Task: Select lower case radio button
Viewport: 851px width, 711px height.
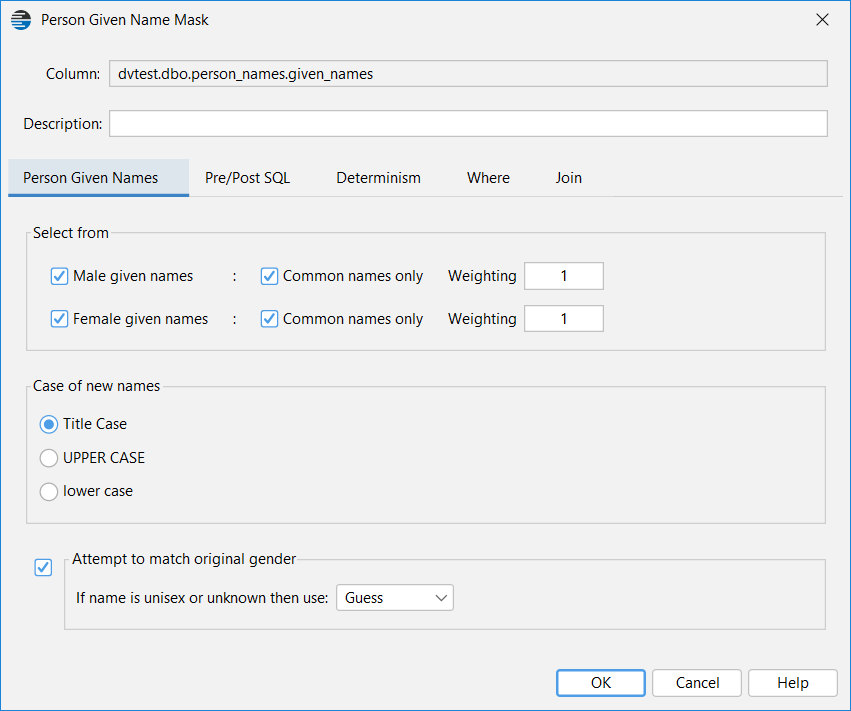Action: click(49, 492)
